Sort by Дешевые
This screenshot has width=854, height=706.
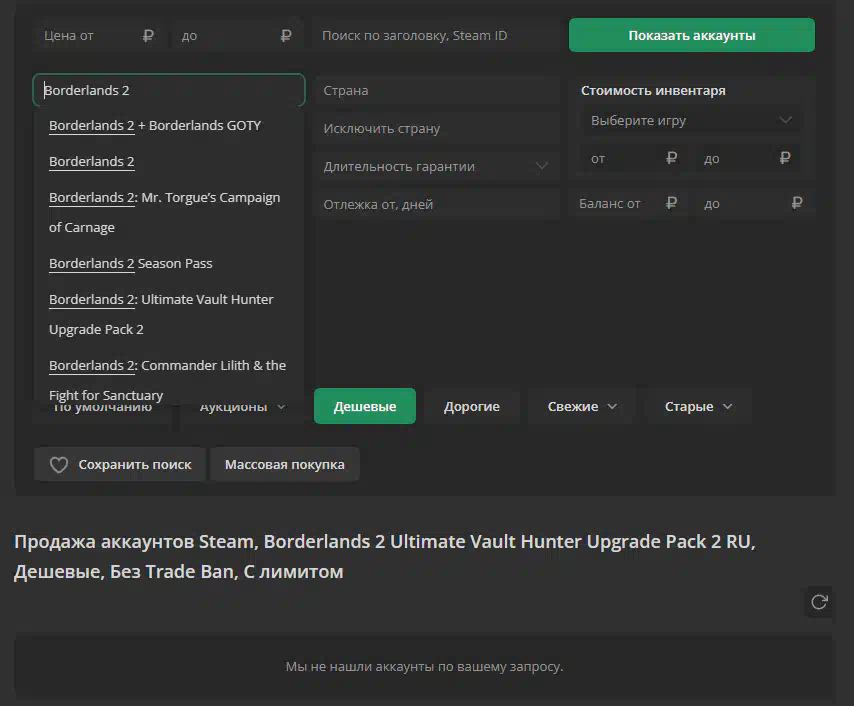(x=365, y=406)
